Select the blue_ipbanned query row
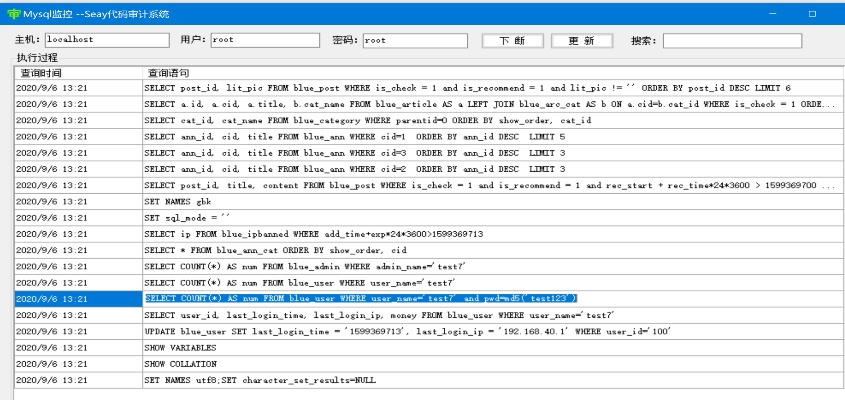 coord(430,234)
